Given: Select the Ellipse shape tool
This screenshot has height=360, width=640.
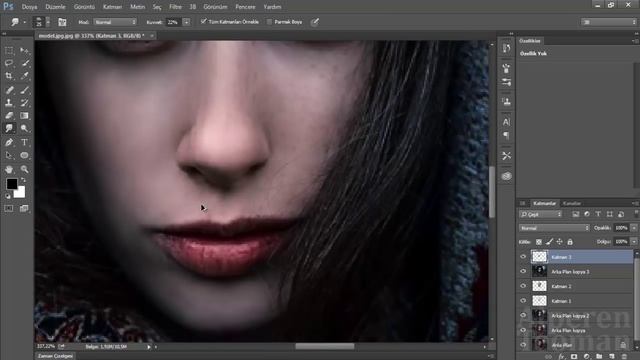Looking at the screenshot, I should click(24, 155).
